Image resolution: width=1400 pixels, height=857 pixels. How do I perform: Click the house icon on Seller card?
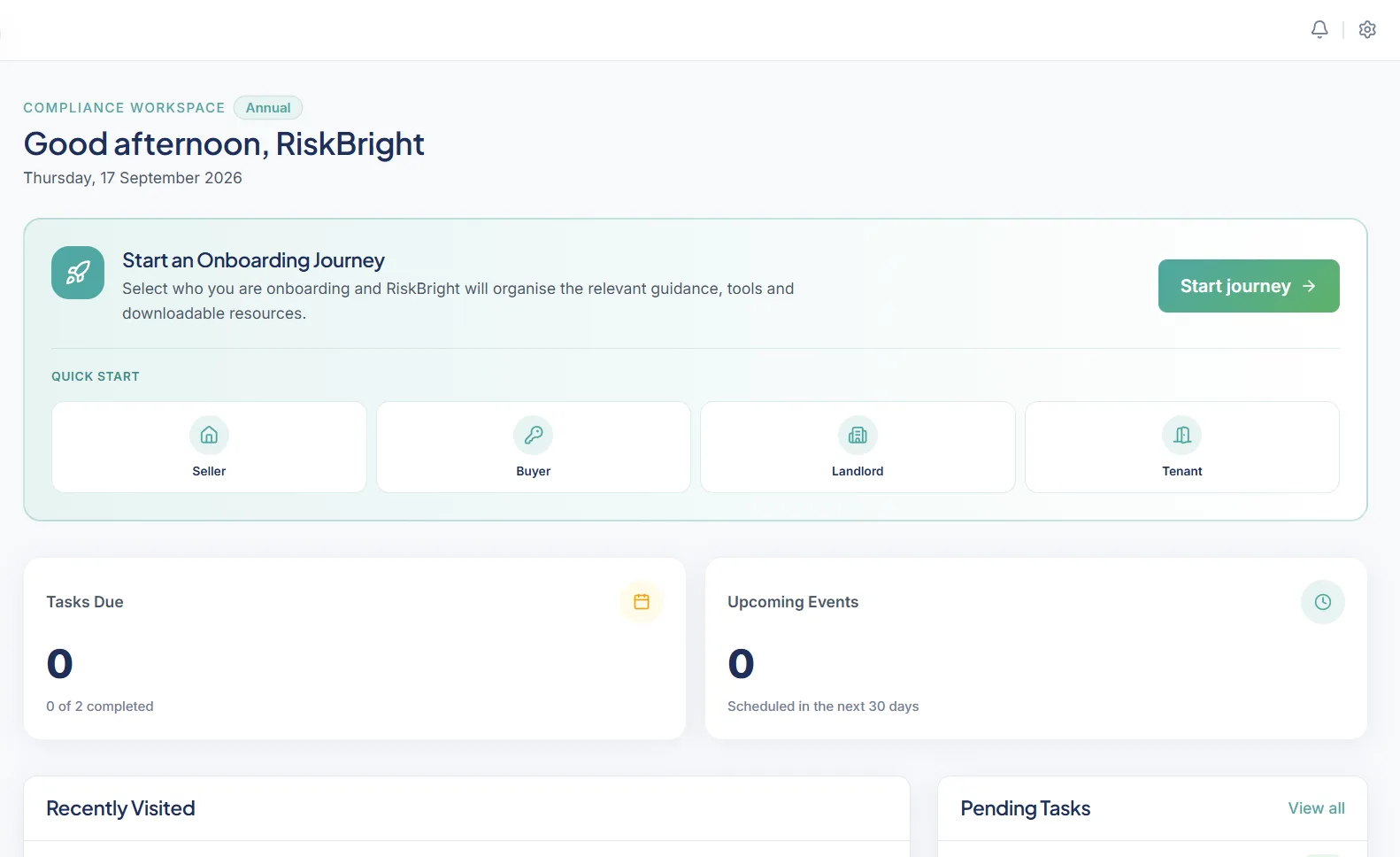tap(209, 435)
